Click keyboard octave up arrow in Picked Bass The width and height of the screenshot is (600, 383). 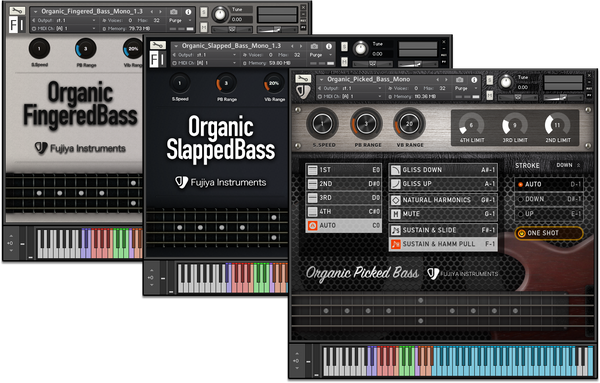[297, 353]
